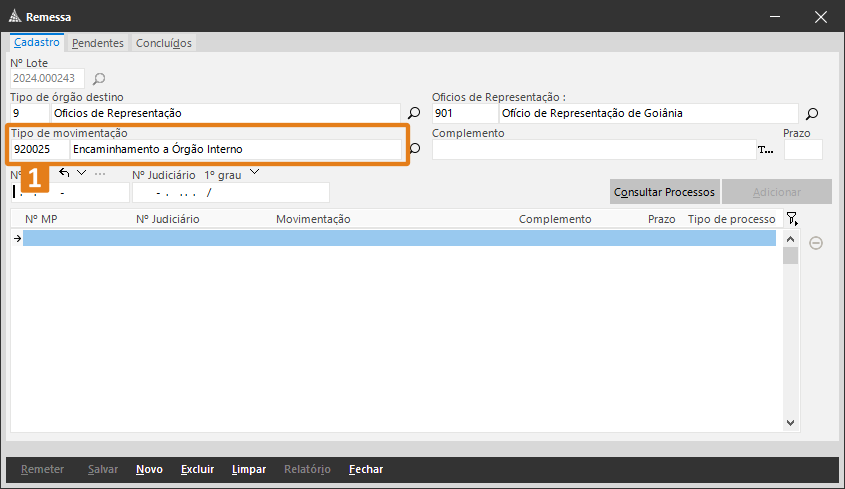845x489 pixels.
Task: Focus the Prazo input field
Action: pyautogui.click(x=803, y=149)
